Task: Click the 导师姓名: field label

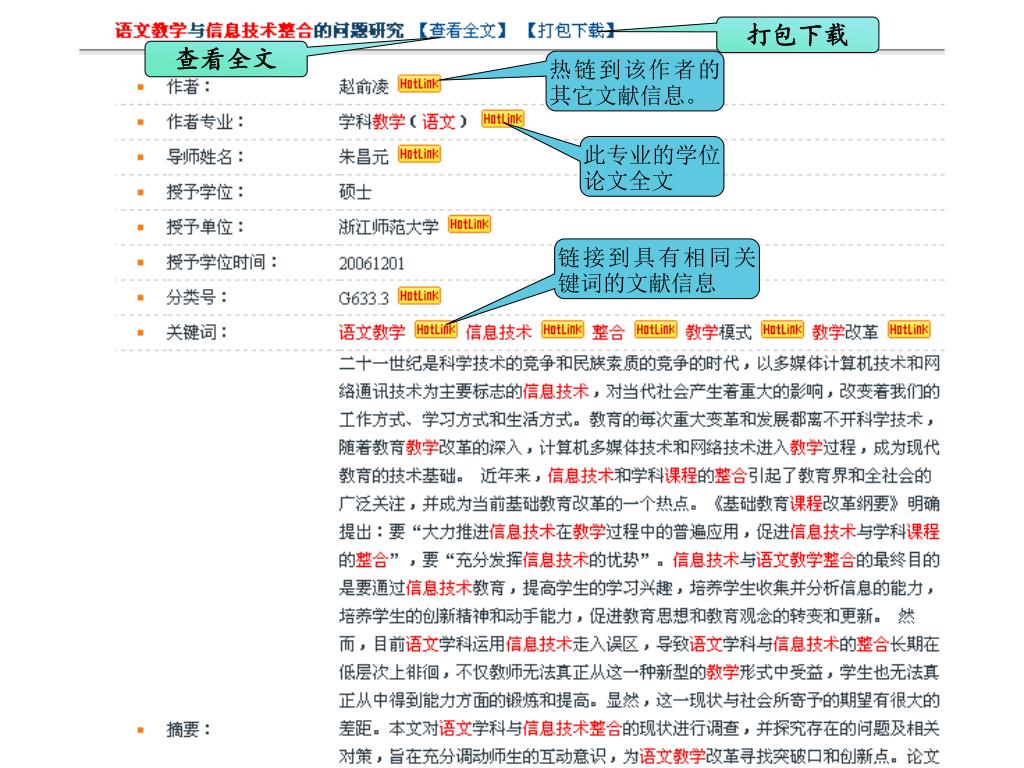Action: [205, 157]
